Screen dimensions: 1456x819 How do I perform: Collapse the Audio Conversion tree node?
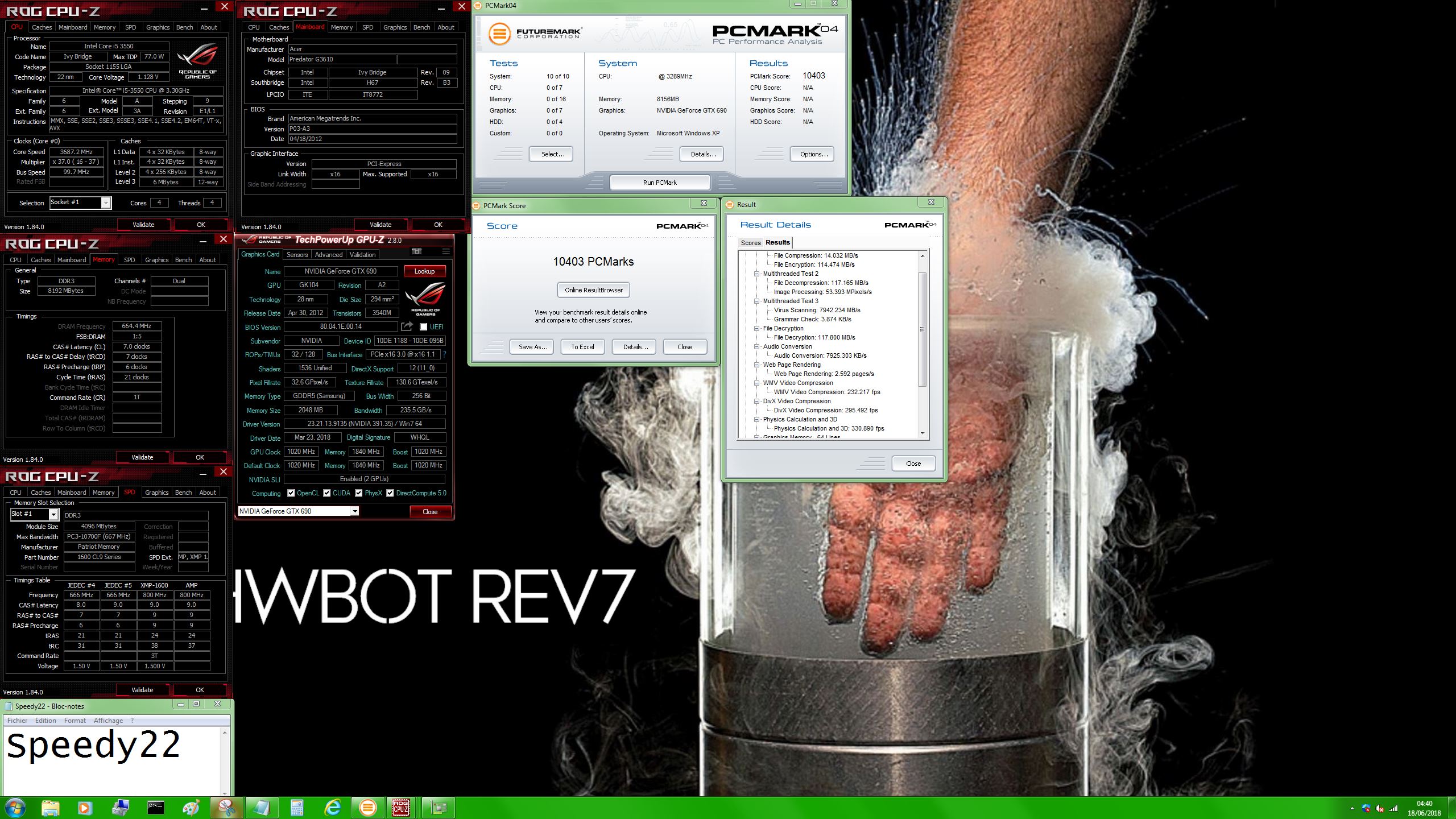[757, 346]
